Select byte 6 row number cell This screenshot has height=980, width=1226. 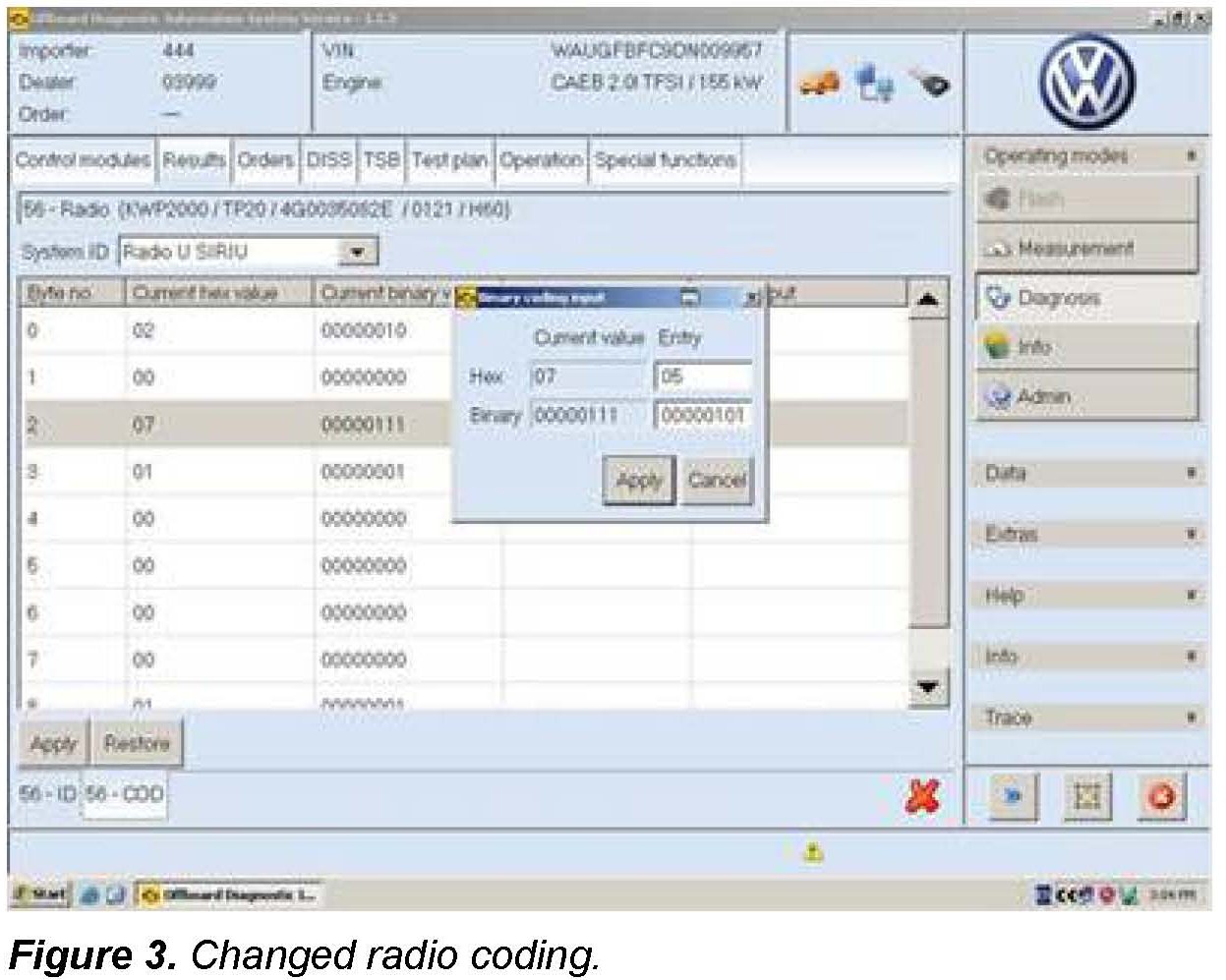pos(32,614)
